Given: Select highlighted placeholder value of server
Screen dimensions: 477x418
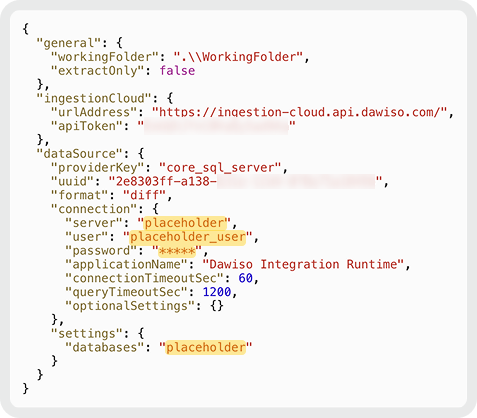Looking at the screenshot, I should pyautogui.click(x=185, y=223).
